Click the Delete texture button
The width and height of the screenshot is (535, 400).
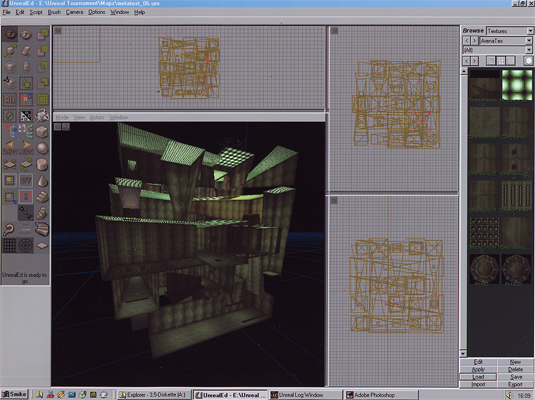tap(515, 370)
